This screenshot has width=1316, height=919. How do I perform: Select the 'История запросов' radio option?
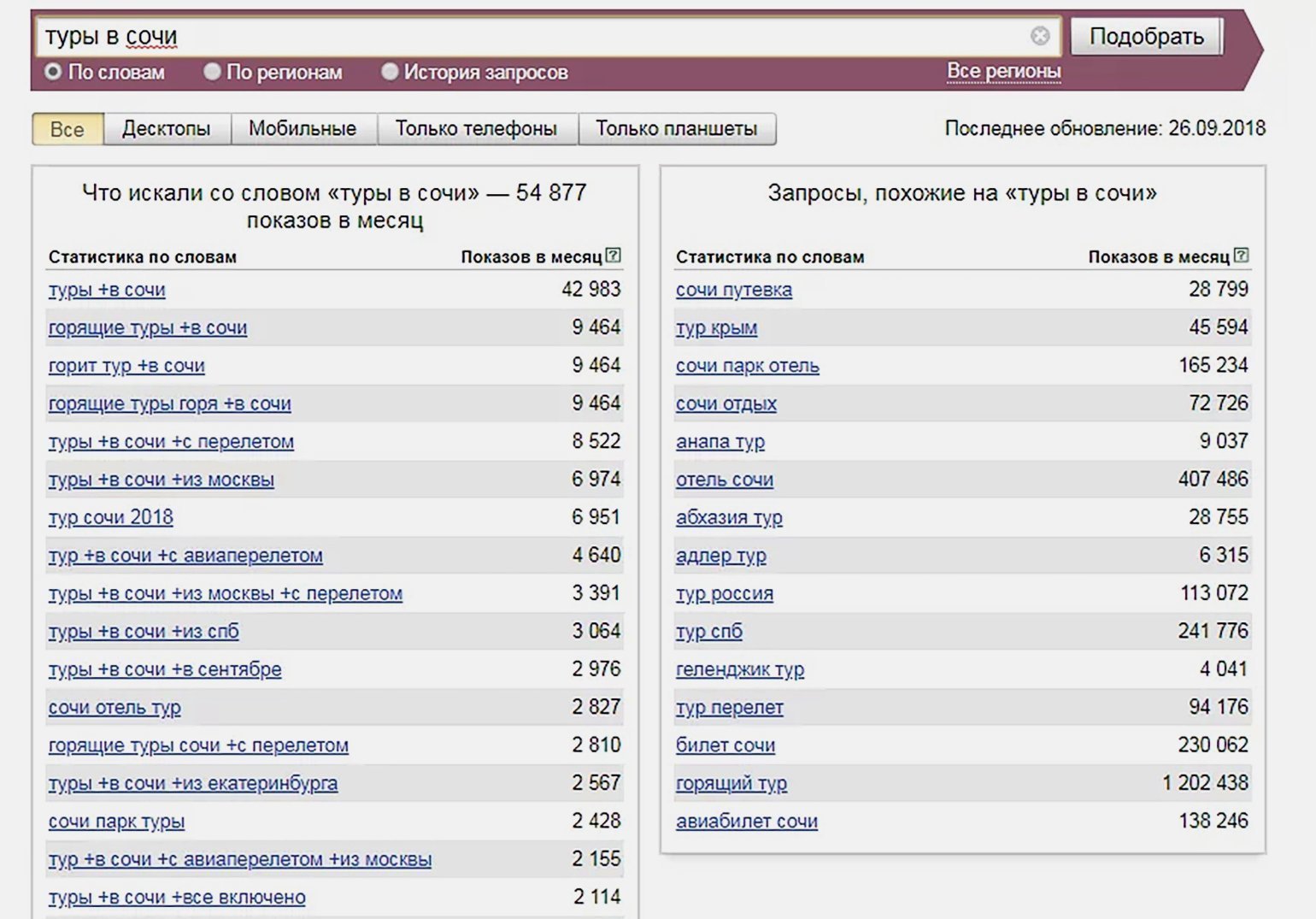coord(390,72)
